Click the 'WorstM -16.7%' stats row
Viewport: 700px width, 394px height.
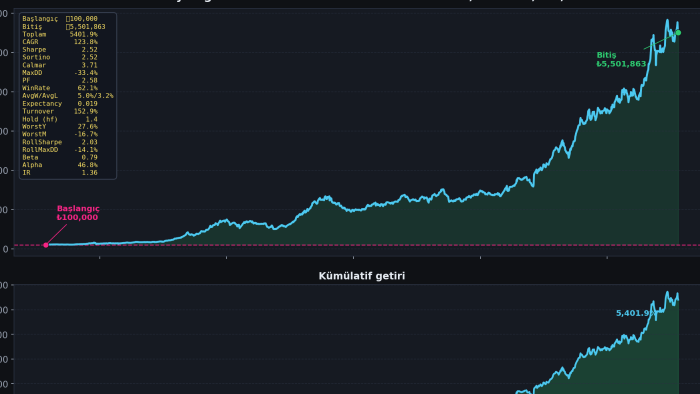point(60,134)
